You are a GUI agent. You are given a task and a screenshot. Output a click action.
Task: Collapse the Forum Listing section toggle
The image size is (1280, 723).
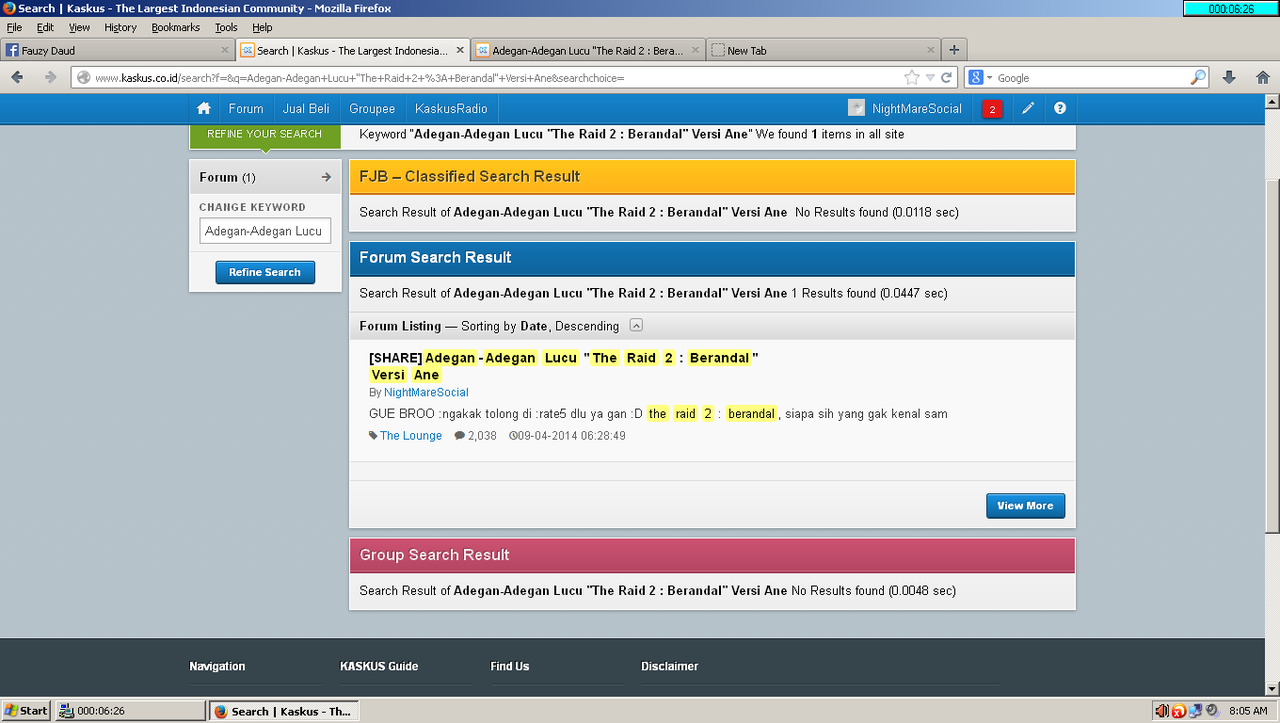click(x=636, y=326)
